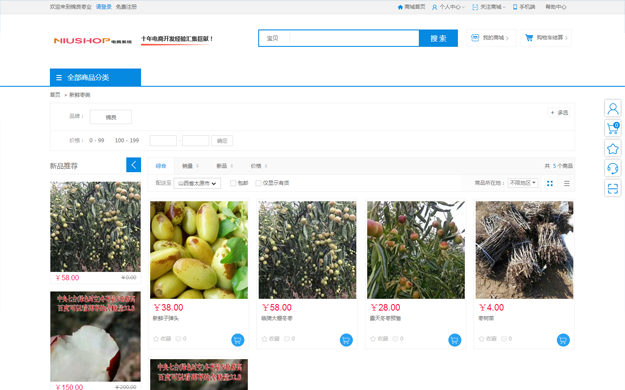This screenshot has width=625, height=390.
Task: Open 帮助中心 help center in top bar
Action: [556, 7]
